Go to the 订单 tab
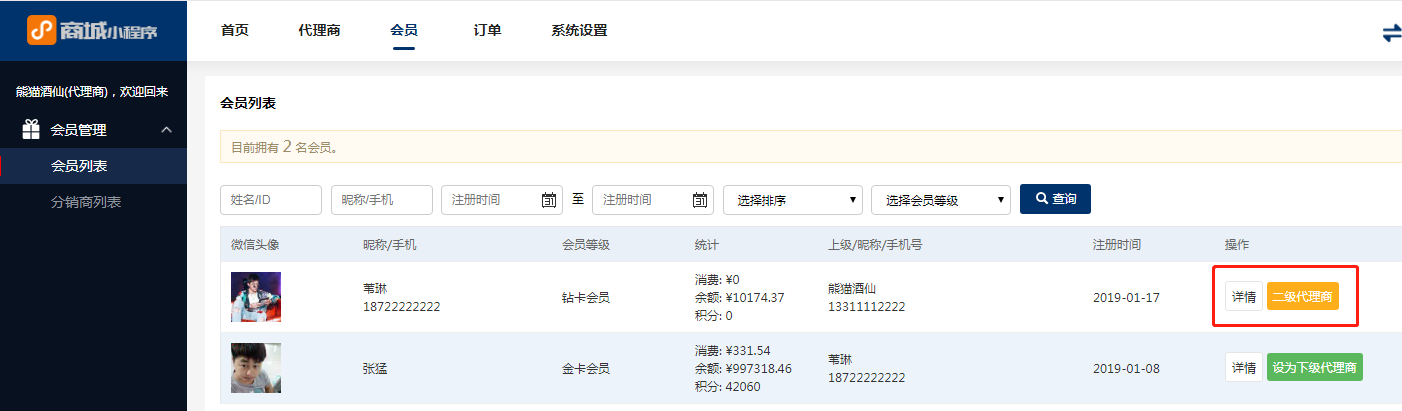The height and width of the screenshot is (411, 1402). click(487, 30)
